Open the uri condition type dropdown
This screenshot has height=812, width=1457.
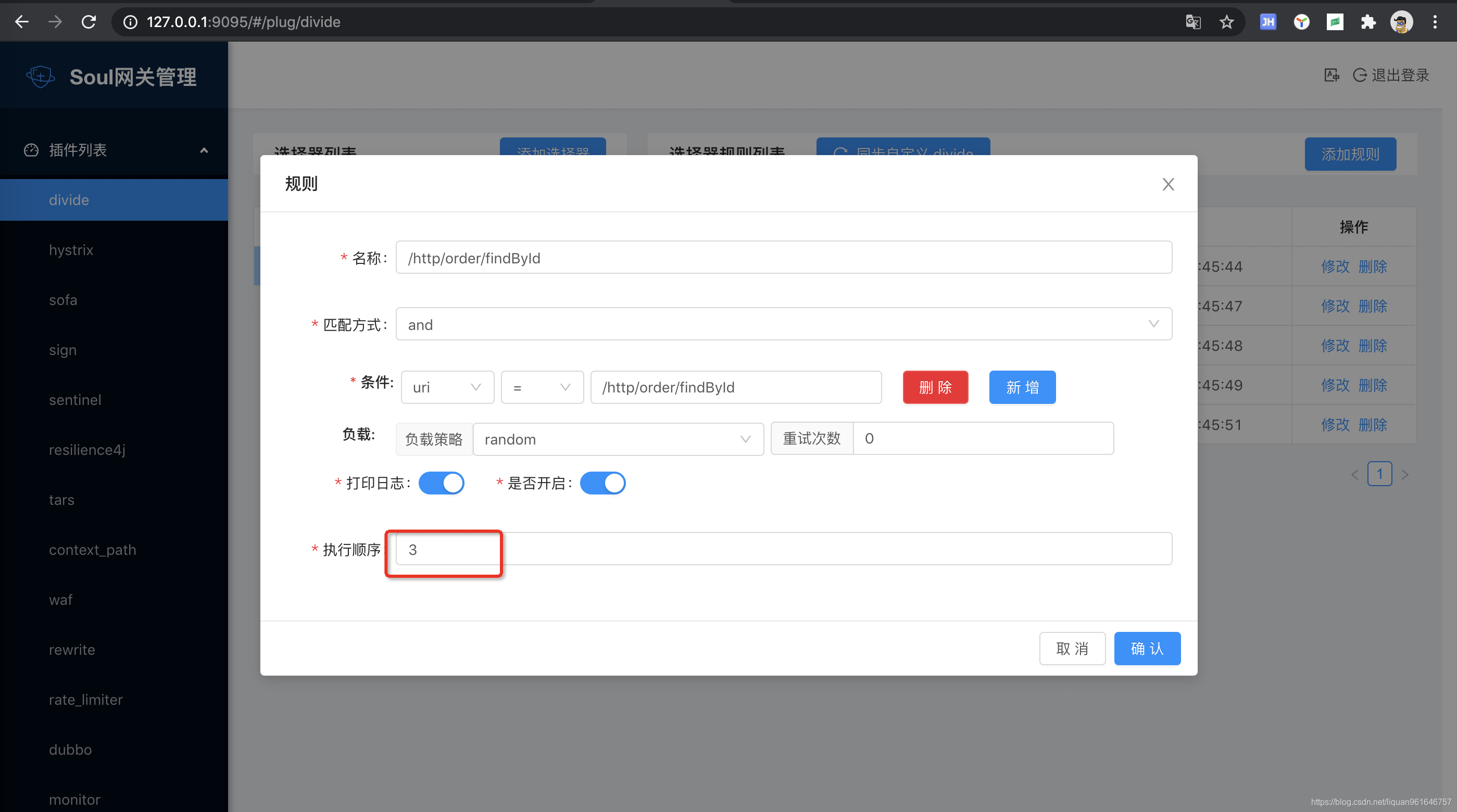tap(447, 387)
